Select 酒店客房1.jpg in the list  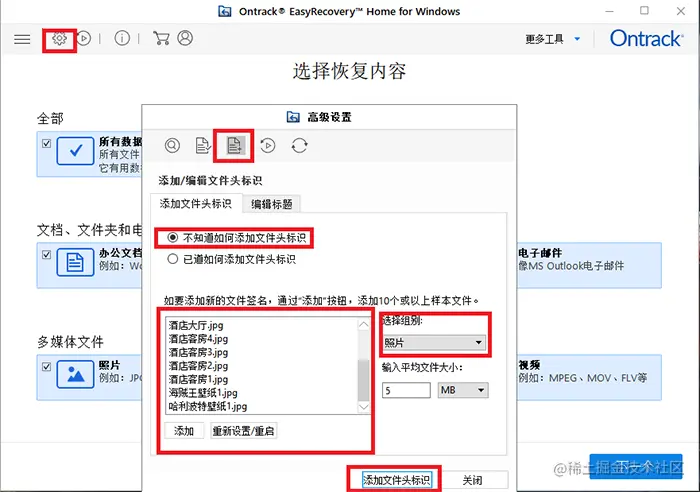[199, 379]
